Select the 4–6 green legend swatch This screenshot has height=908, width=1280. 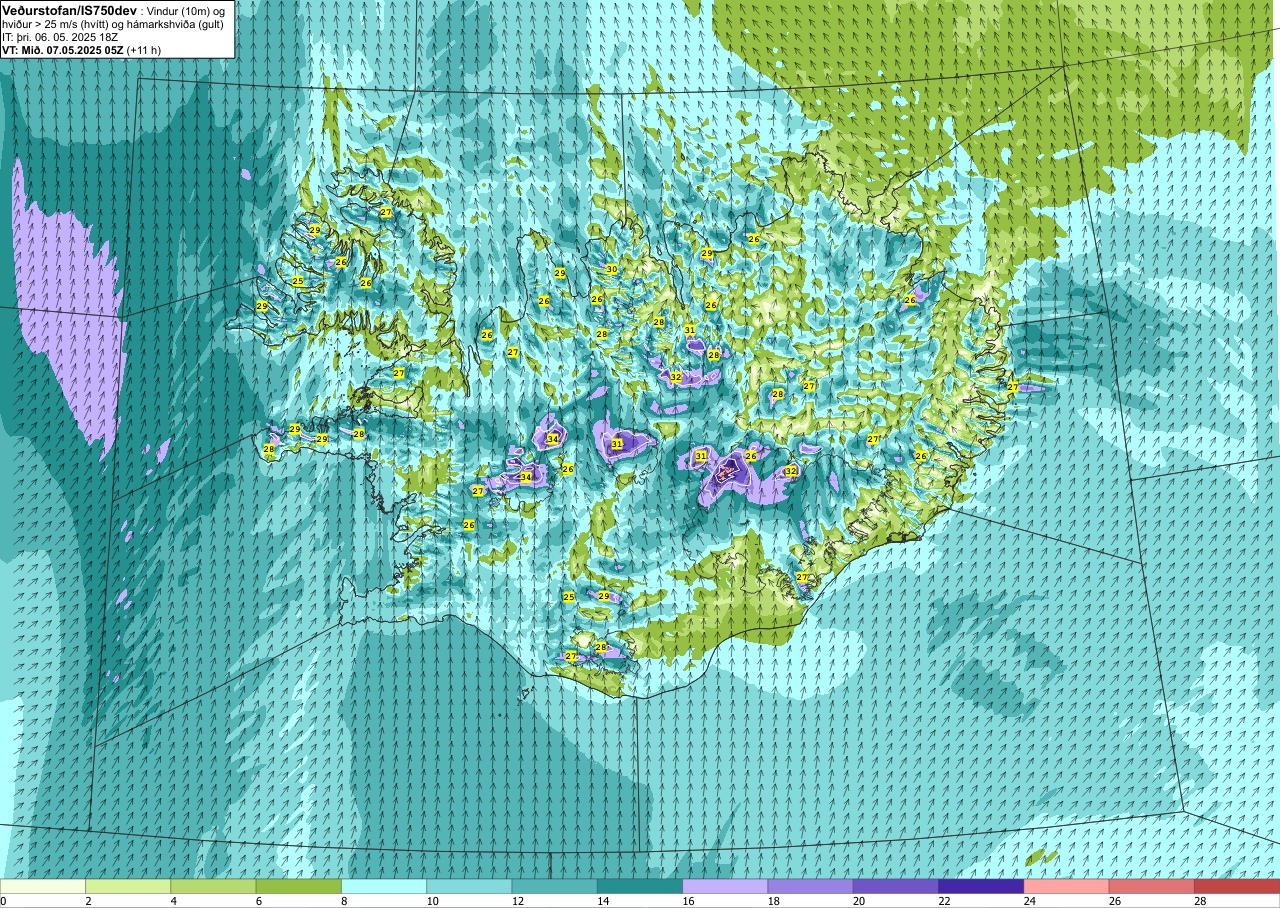(x=213, y=886)
